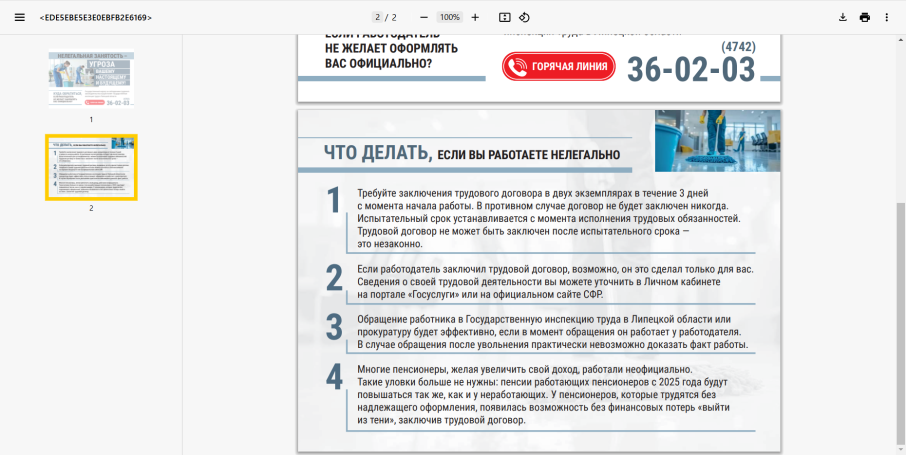Click the line из тени», заключив трудовой договор

[x=441, y=420]
